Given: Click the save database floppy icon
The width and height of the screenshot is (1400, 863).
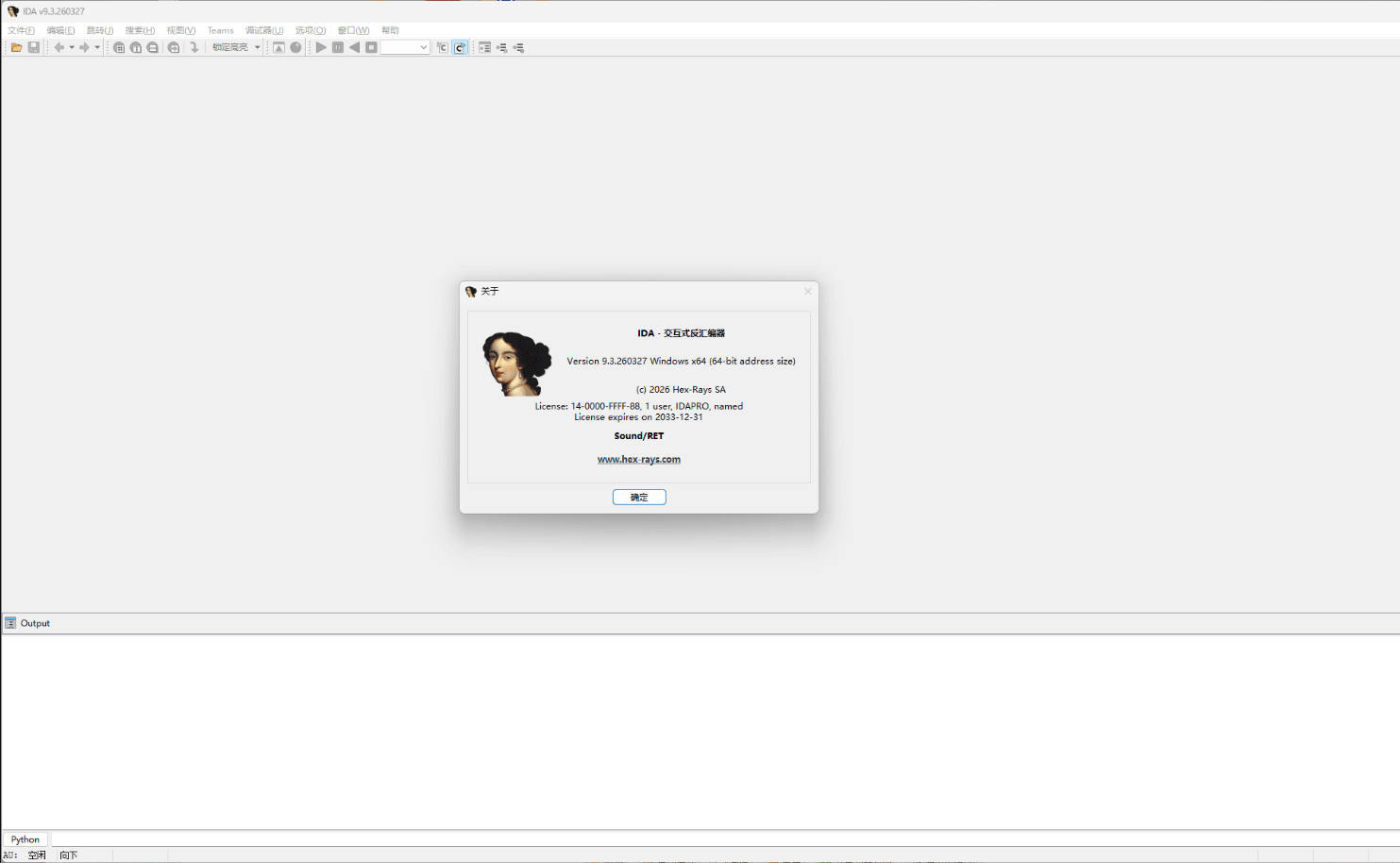Looking at the screenshot, I should (x=34, y=47).
